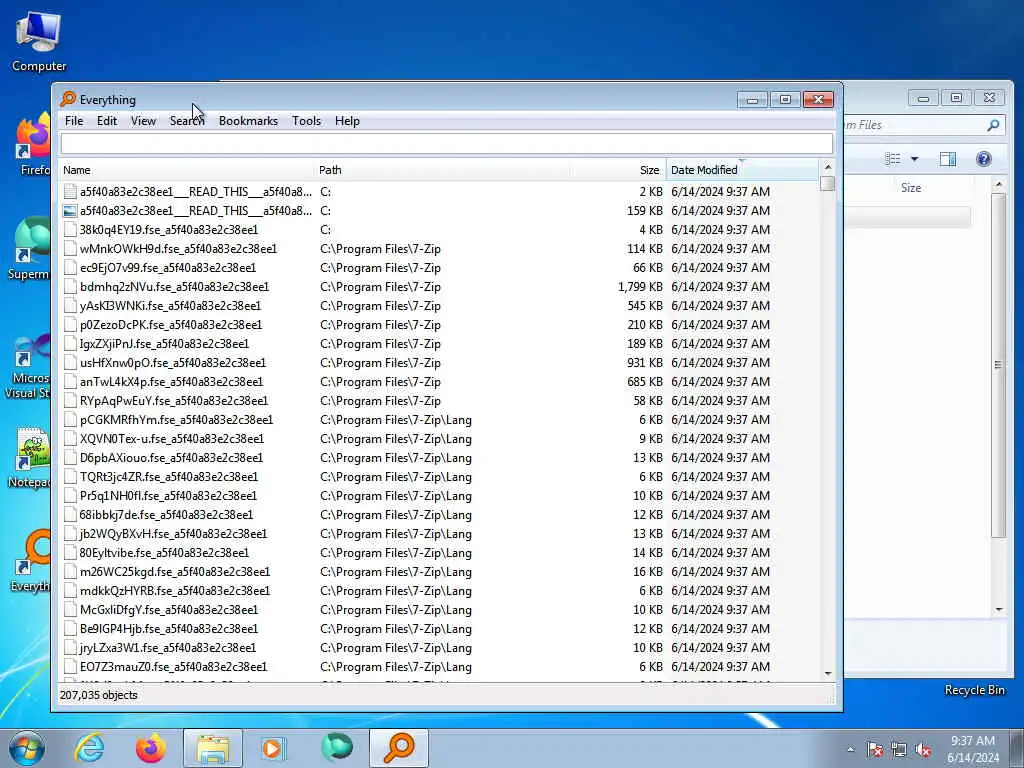Click the results list scrollbar thumb

(x=827, y=184)
